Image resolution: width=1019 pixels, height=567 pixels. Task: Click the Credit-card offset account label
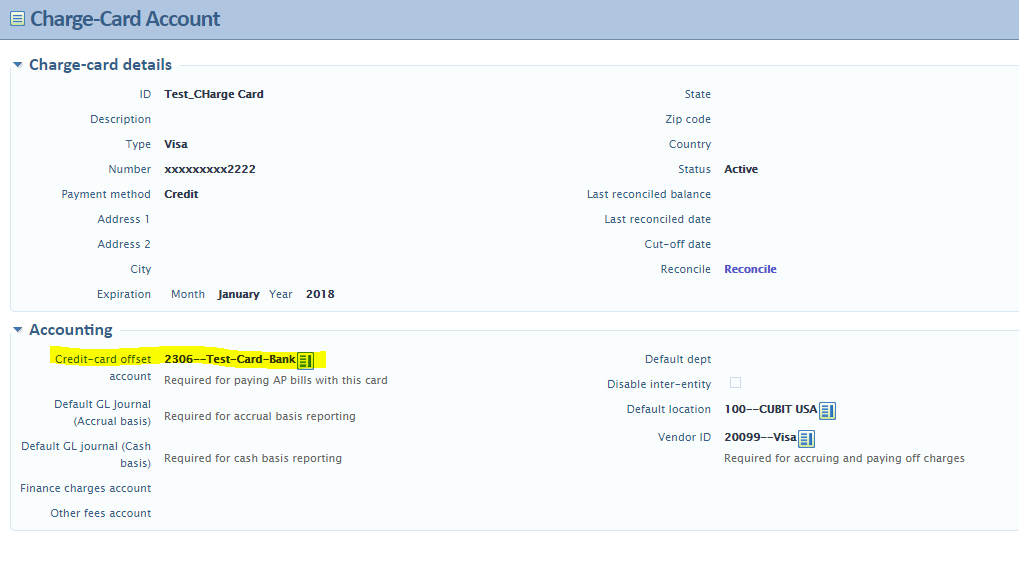click(103, 368)
